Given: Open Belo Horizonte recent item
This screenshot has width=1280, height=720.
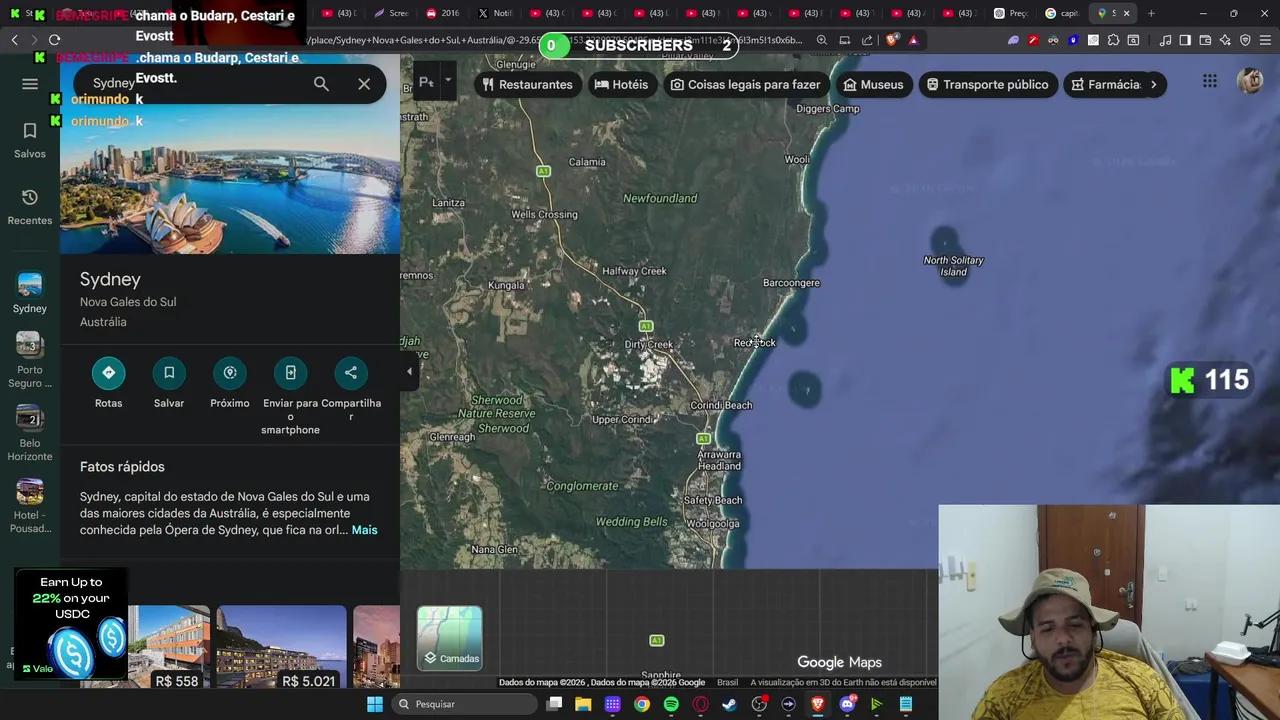Looking at the screenshot, I should (x=30, y=433).
